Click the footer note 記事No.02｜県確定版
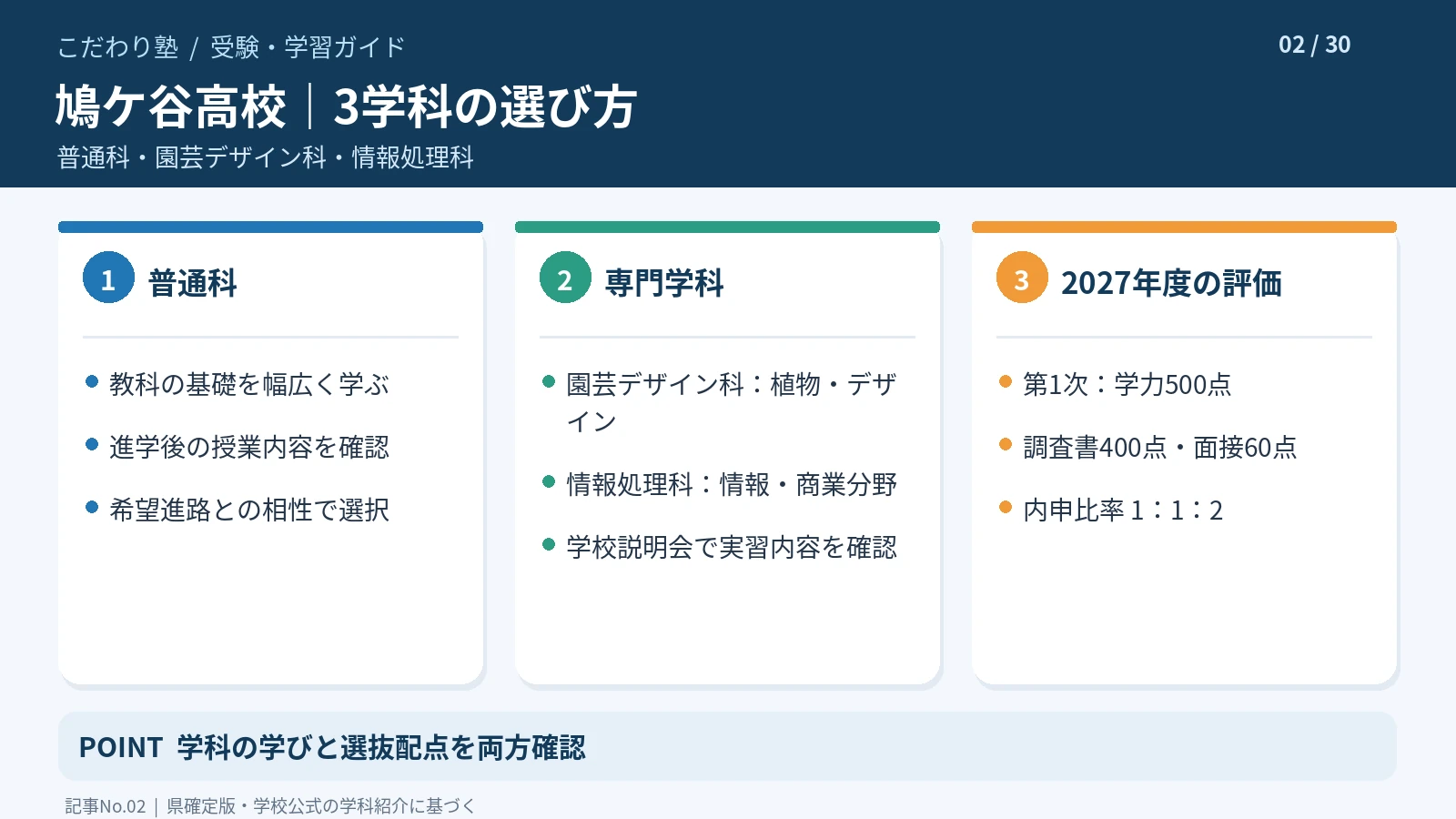The image size is (1456, 819). point(270,806)
